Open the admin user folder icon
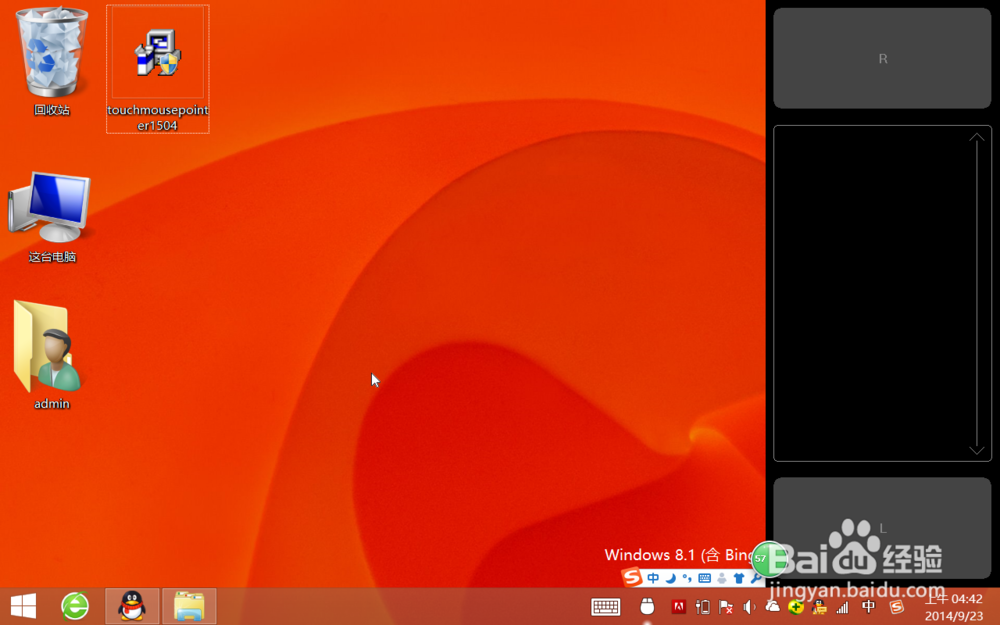This screenshot has width=1000, height=625. [x=51, y=355]
